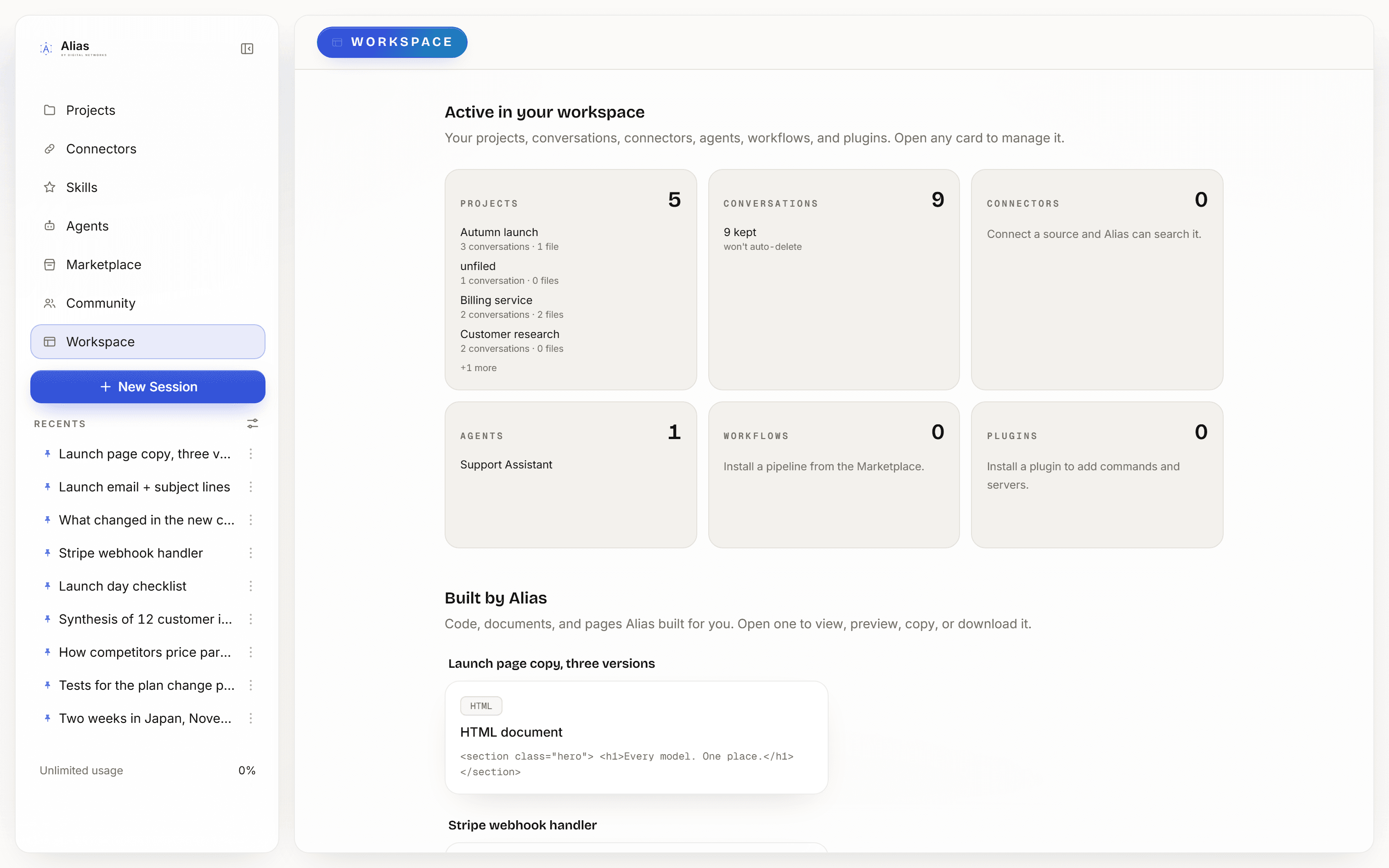The width and height of the screenshot is (1389, 868).
Task: Go to Projects in sidebar
Action: [147, 110]
